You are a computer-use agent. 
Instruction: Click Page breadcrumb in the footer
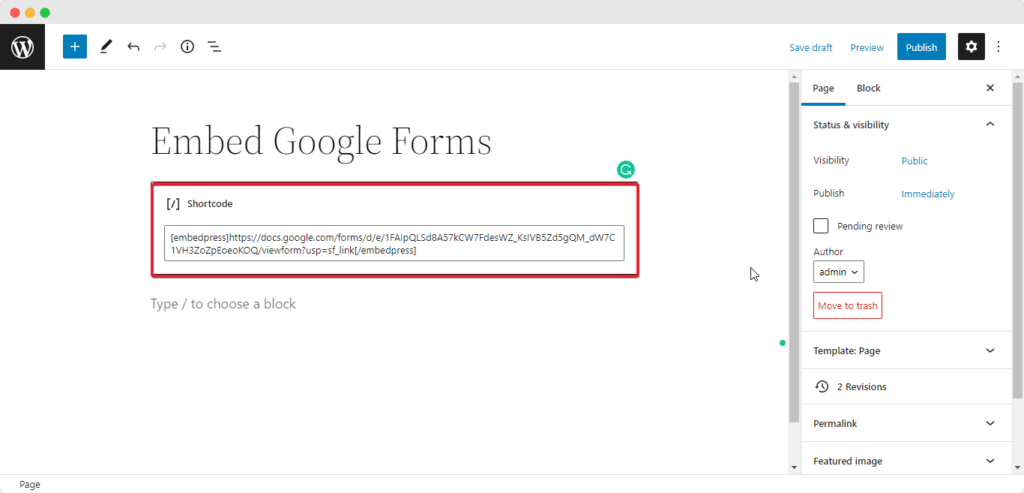(x=29, y=485)
